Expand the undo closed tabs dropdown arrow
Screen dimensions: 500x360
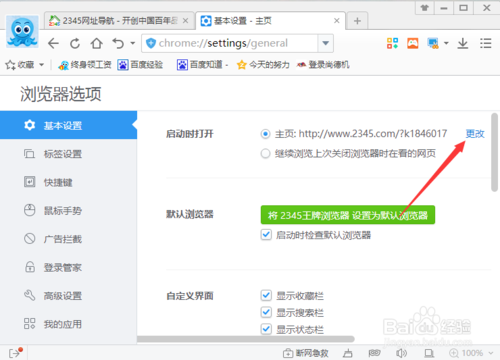click(133, 43)
